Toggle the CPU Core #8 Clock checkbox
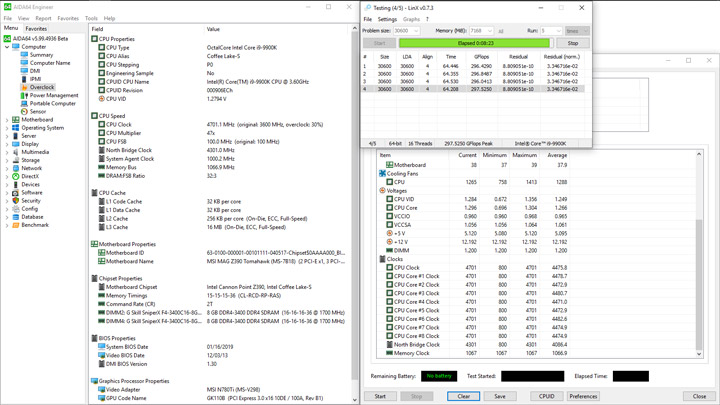Viewport: 720px width, 405px height. click(x=389, y=336)
